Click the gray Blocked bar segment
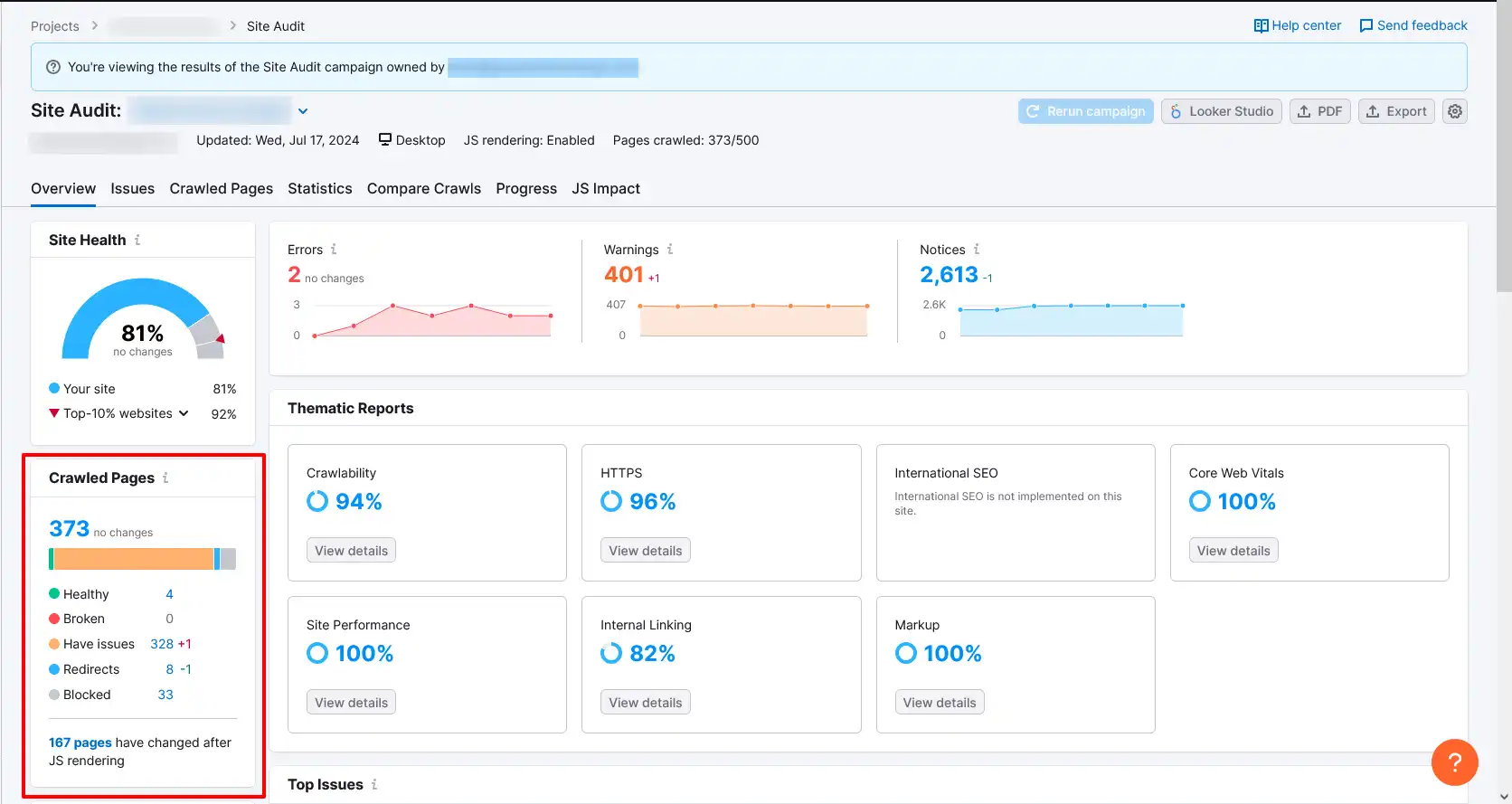The image size is (1512, 804). point(228,559)
